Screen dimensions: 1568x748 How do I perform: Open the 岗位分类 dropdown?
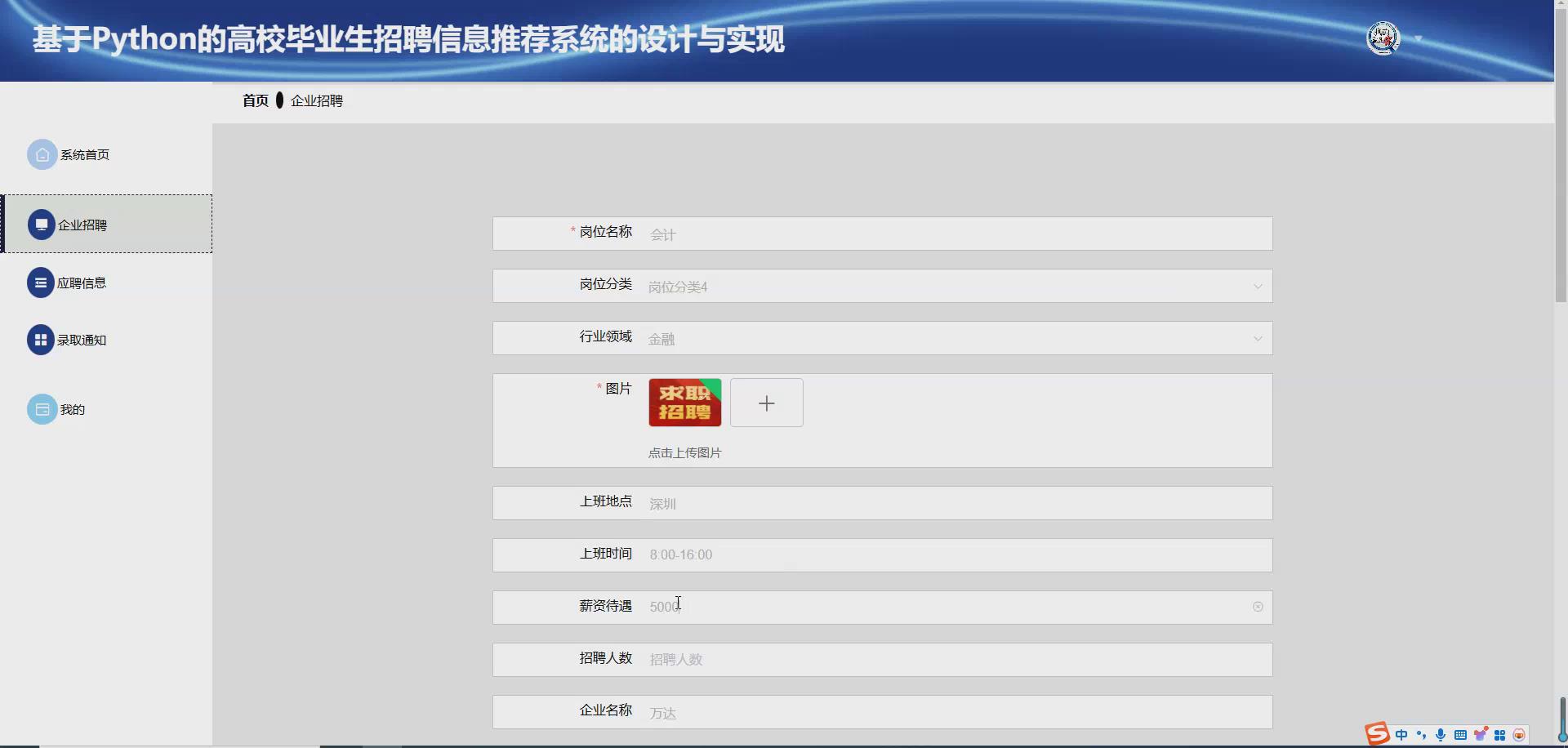[x=882, y=286]
